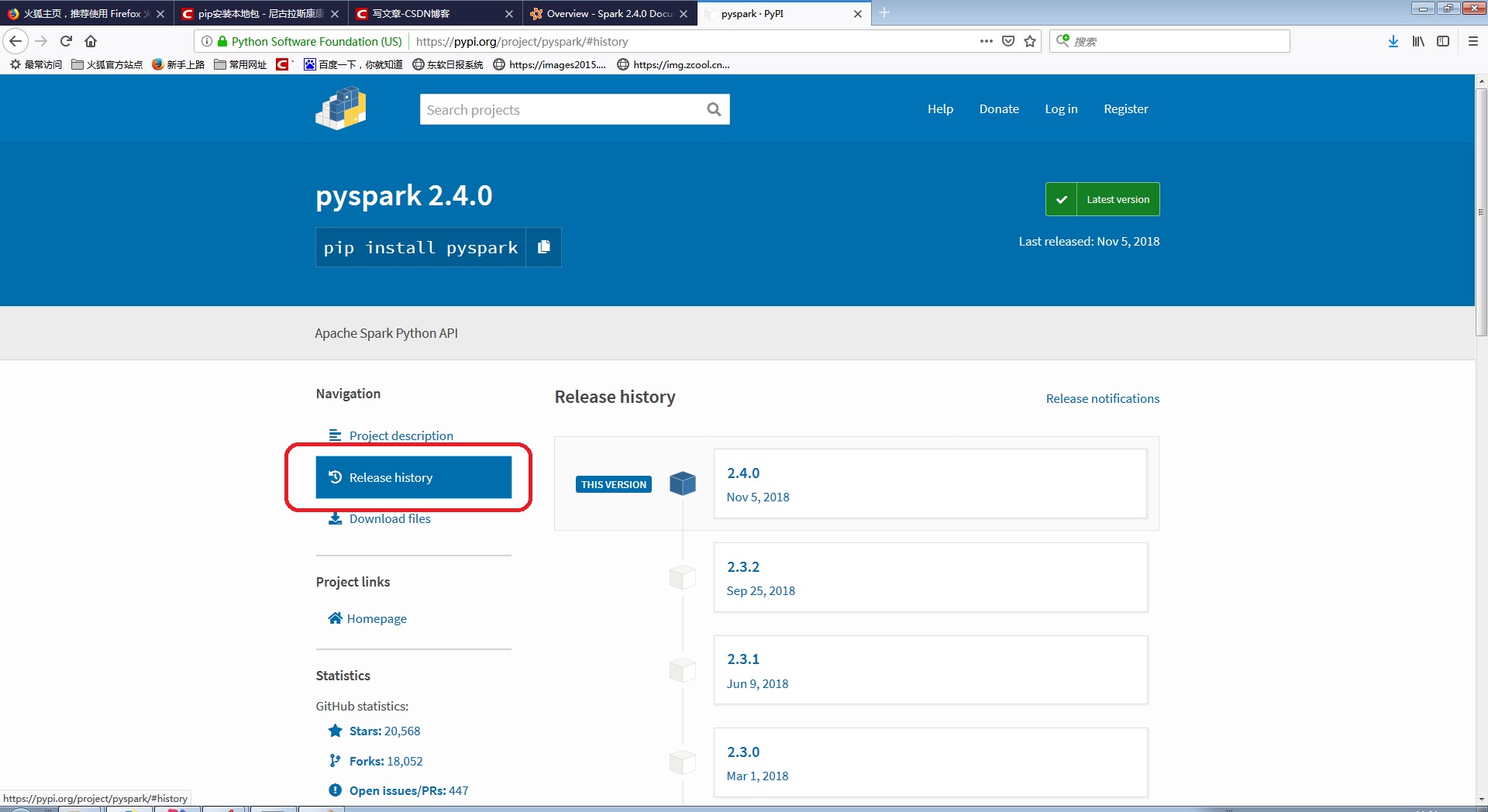The width and height of the screenshot is (1488, 812).
Task: Close the 'Overview - Spark 2.4.0' tab
Action: (684, 14)
